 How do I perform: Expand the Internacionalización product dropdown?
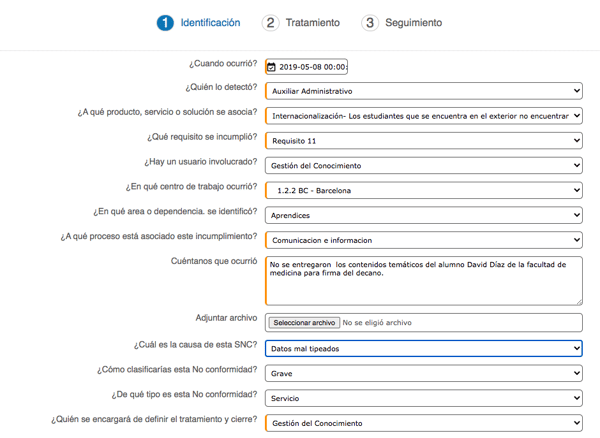pyautogui.click(x=424, y=115)
